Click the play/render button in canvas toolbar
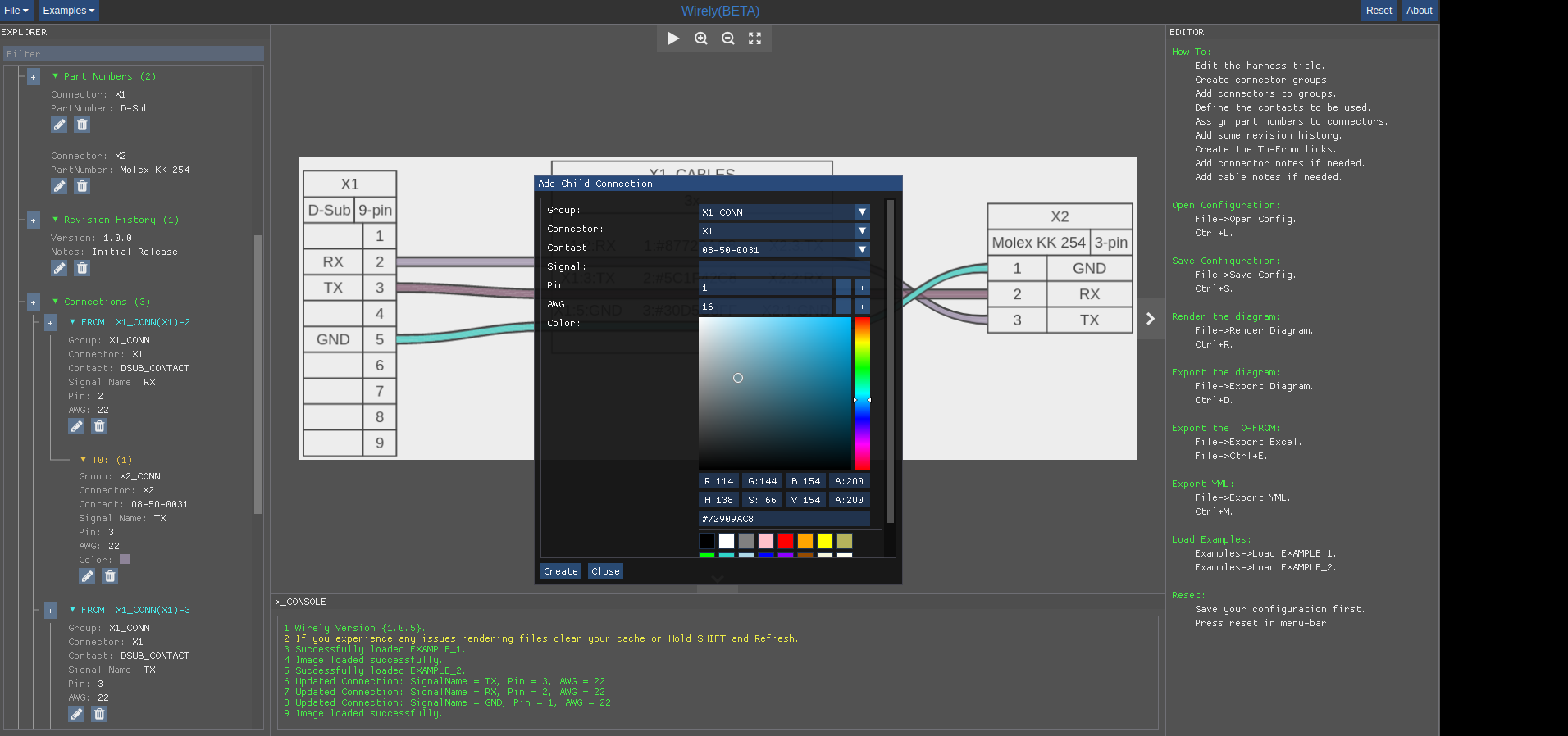Viewport: 1568px width, 736px height. (x=673, y=39)
